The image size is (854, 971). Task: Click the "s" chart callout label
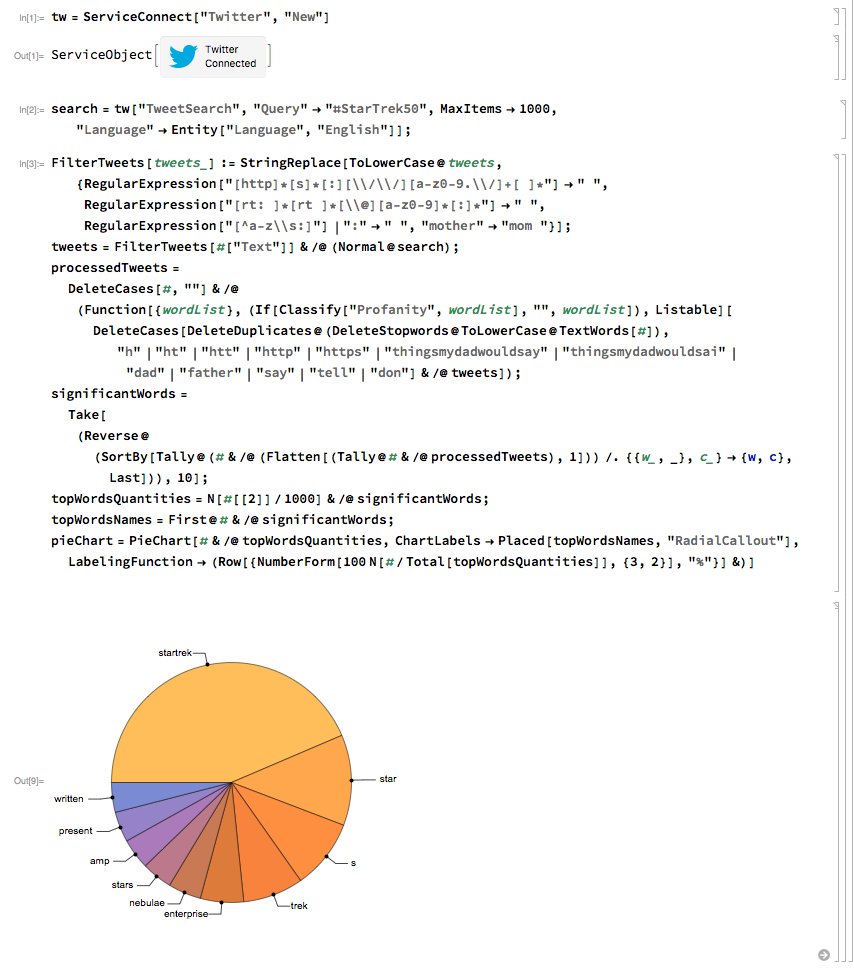(353, 863)
